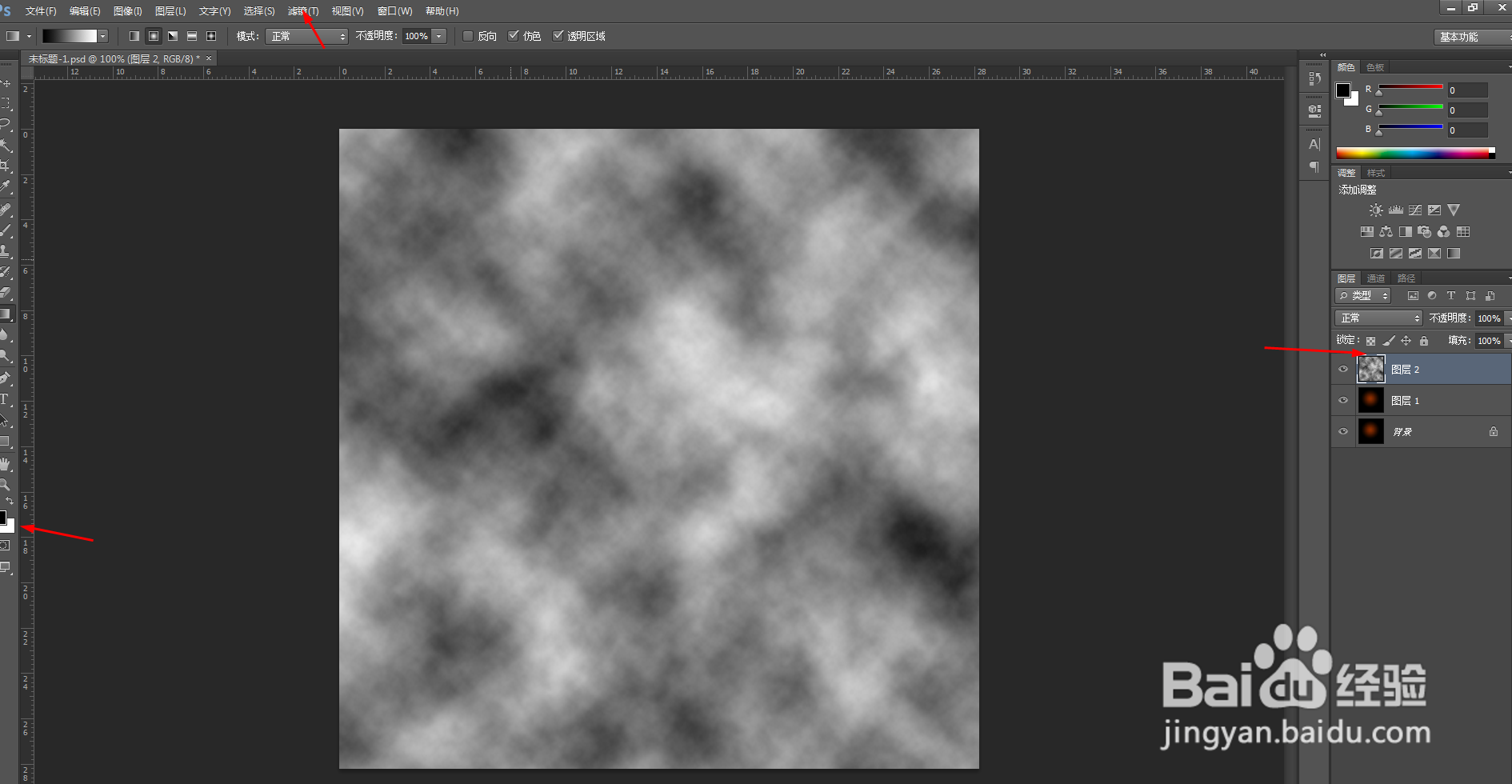
Task: Choose radial gradient style
Action: 154,36
